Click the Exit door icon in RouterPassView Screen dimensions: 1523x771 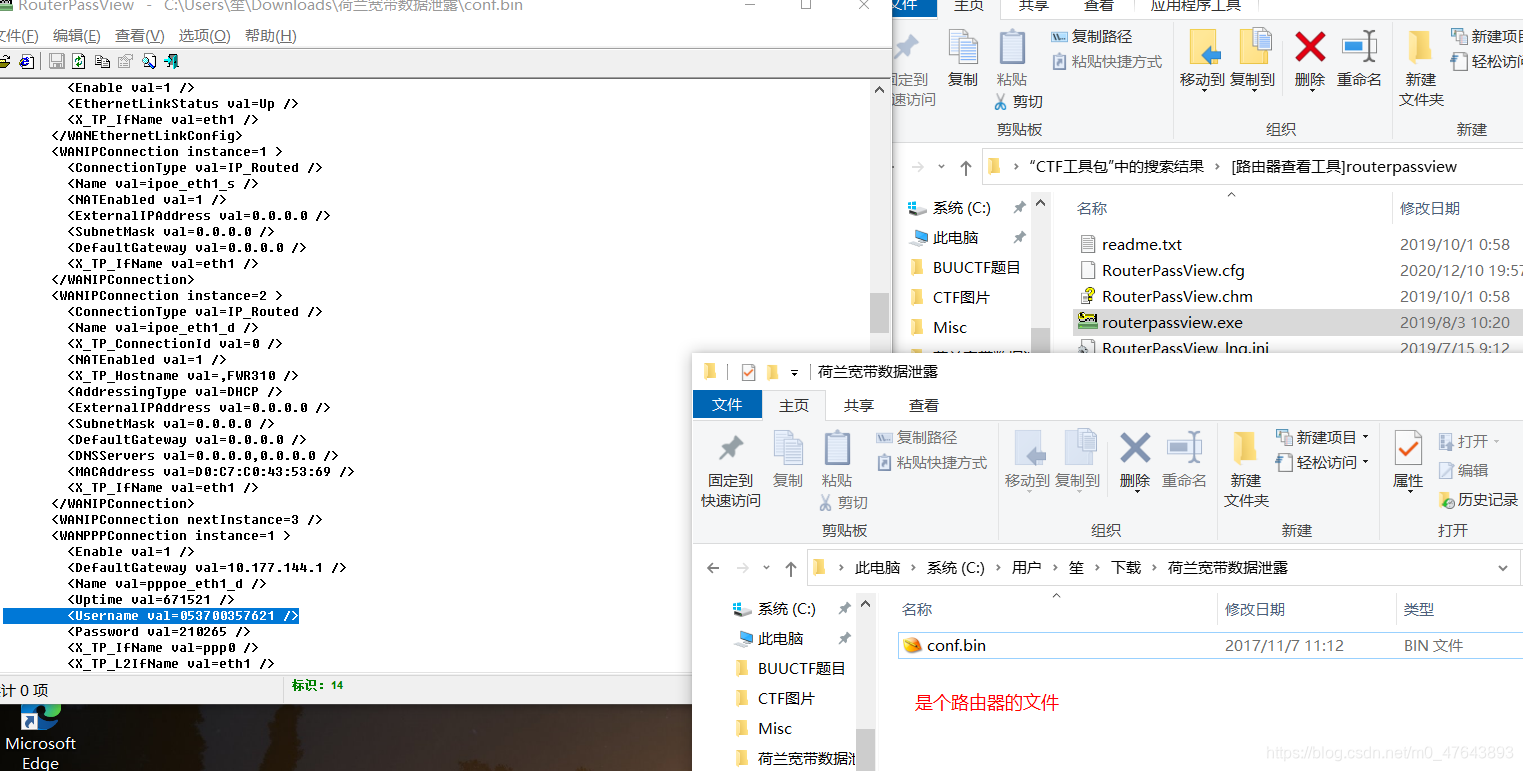coord(171,61)
